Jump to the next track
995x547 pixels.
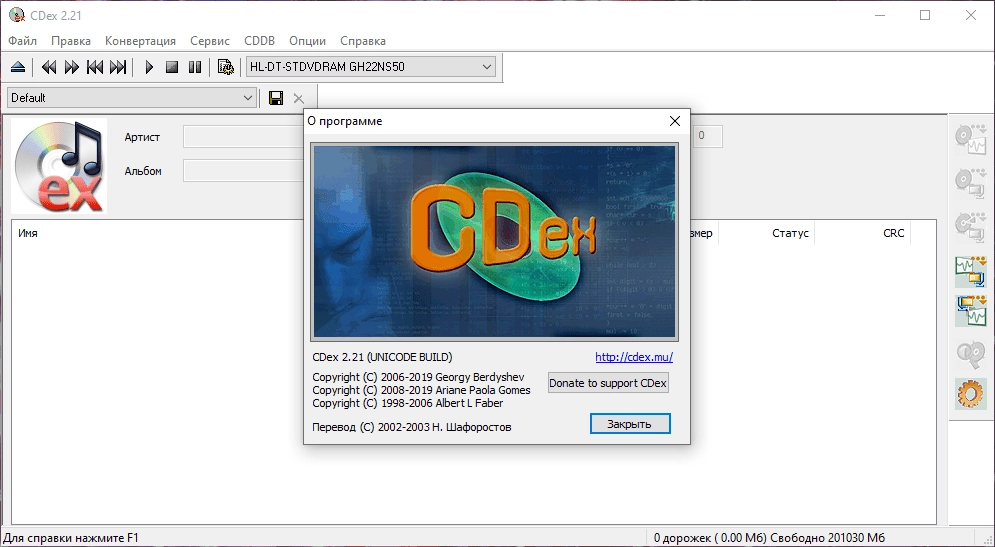[118, 67]
